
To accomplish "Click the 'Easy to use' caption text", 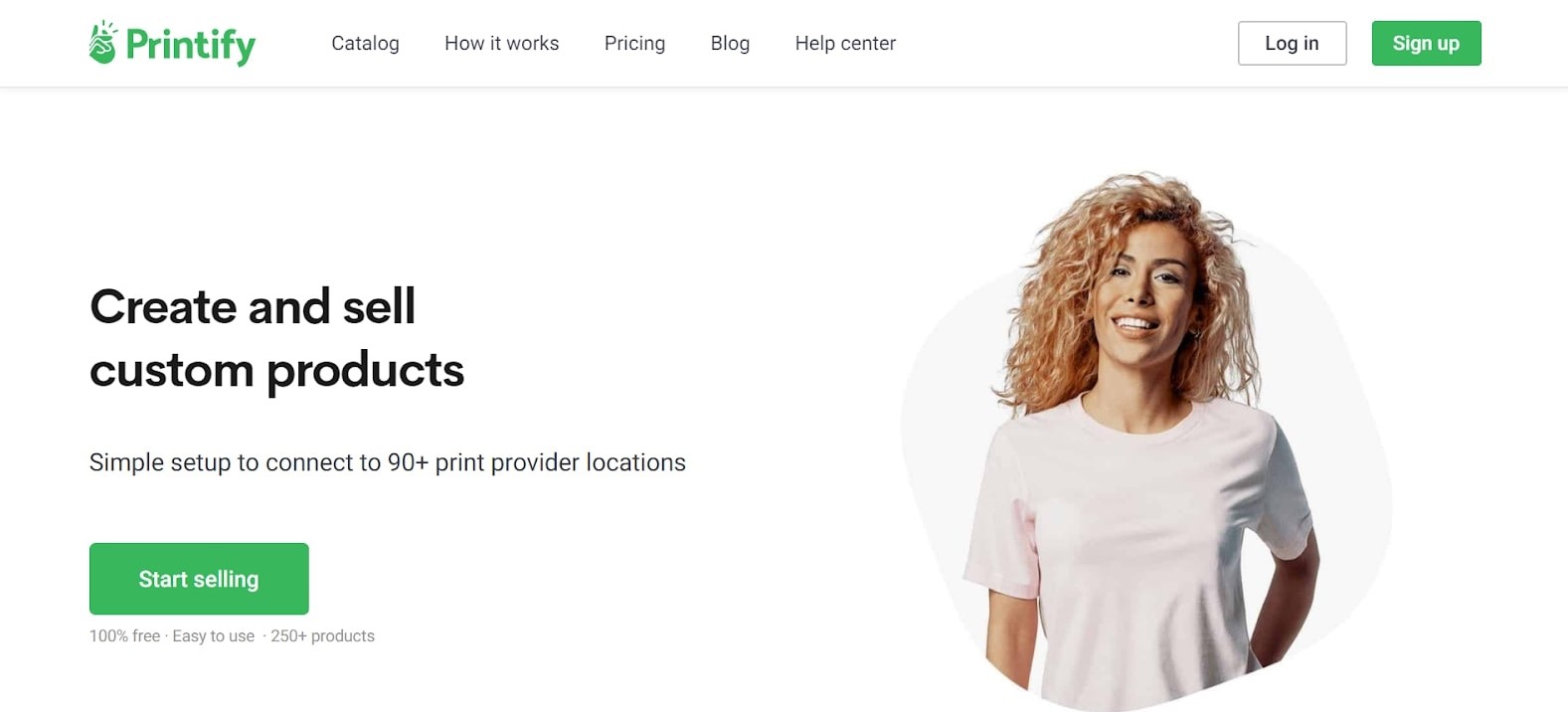I will (213, 635).
